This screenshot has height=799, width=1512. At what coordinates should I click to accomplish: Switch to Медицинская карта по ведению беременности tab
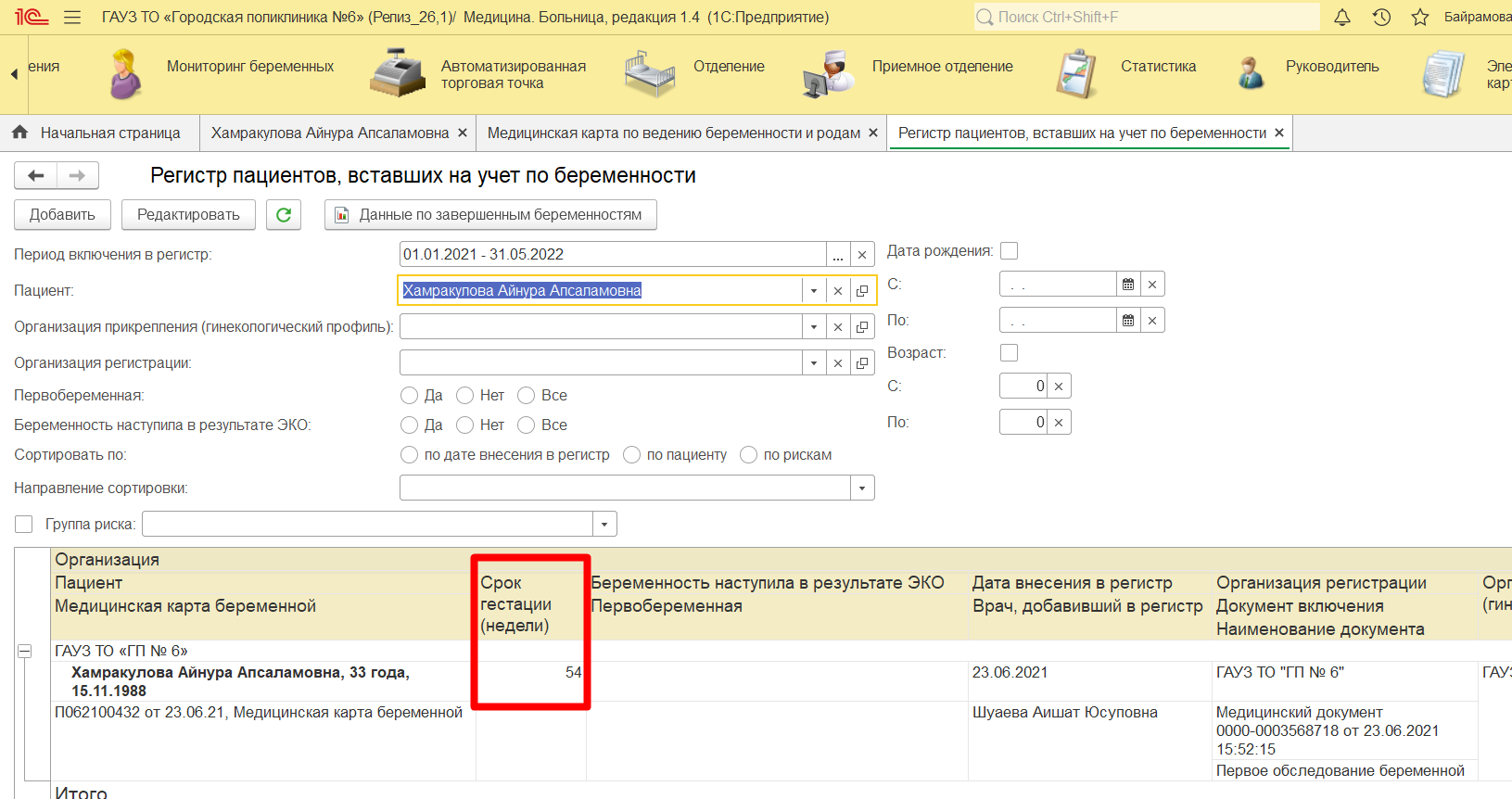(673, 133)
